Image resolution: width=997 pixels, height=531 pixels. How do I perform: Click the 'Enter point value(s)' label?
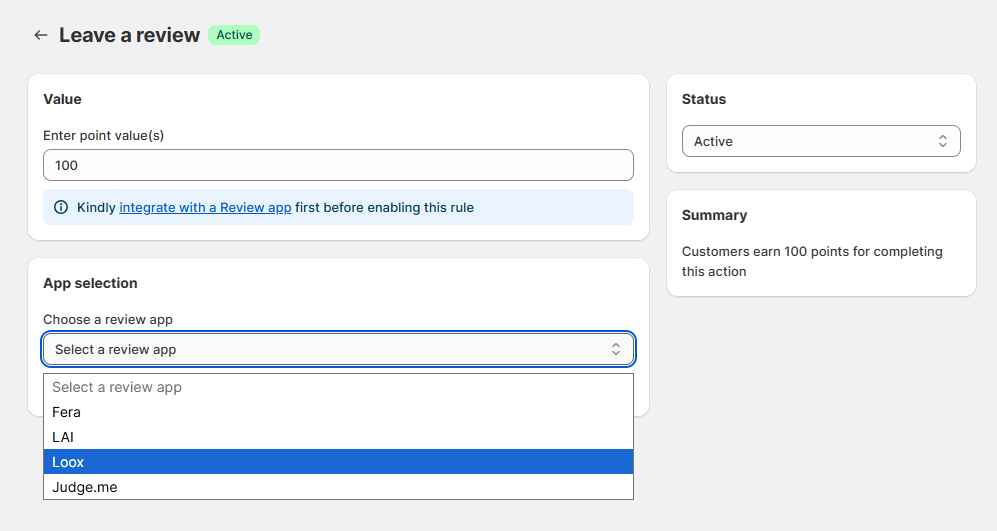click(x=103, y=135)
